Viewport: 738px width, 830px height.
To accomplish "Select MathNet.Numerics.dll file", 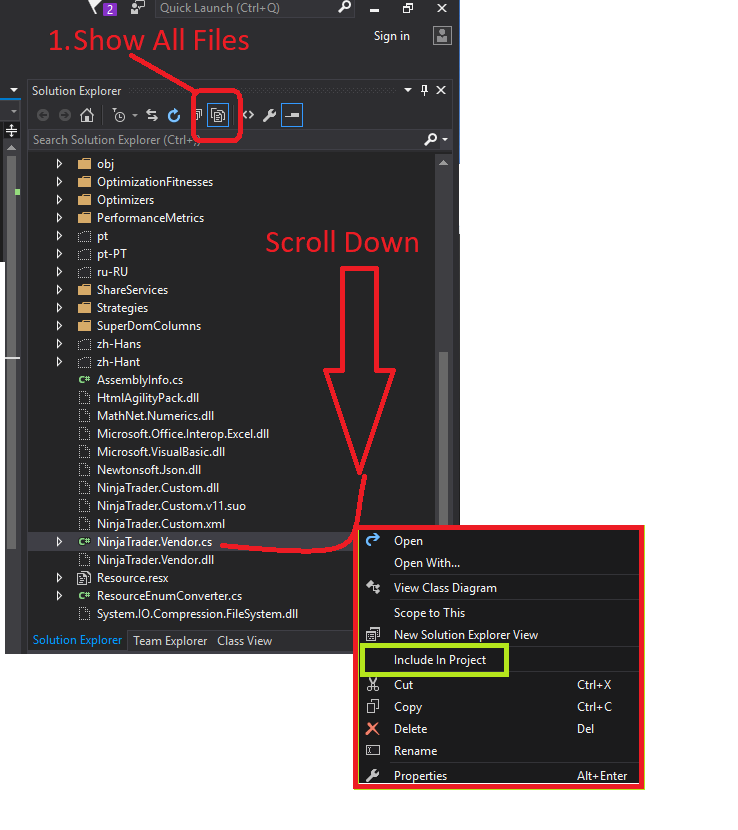I will pyautogui.click(x=156, y=416).
